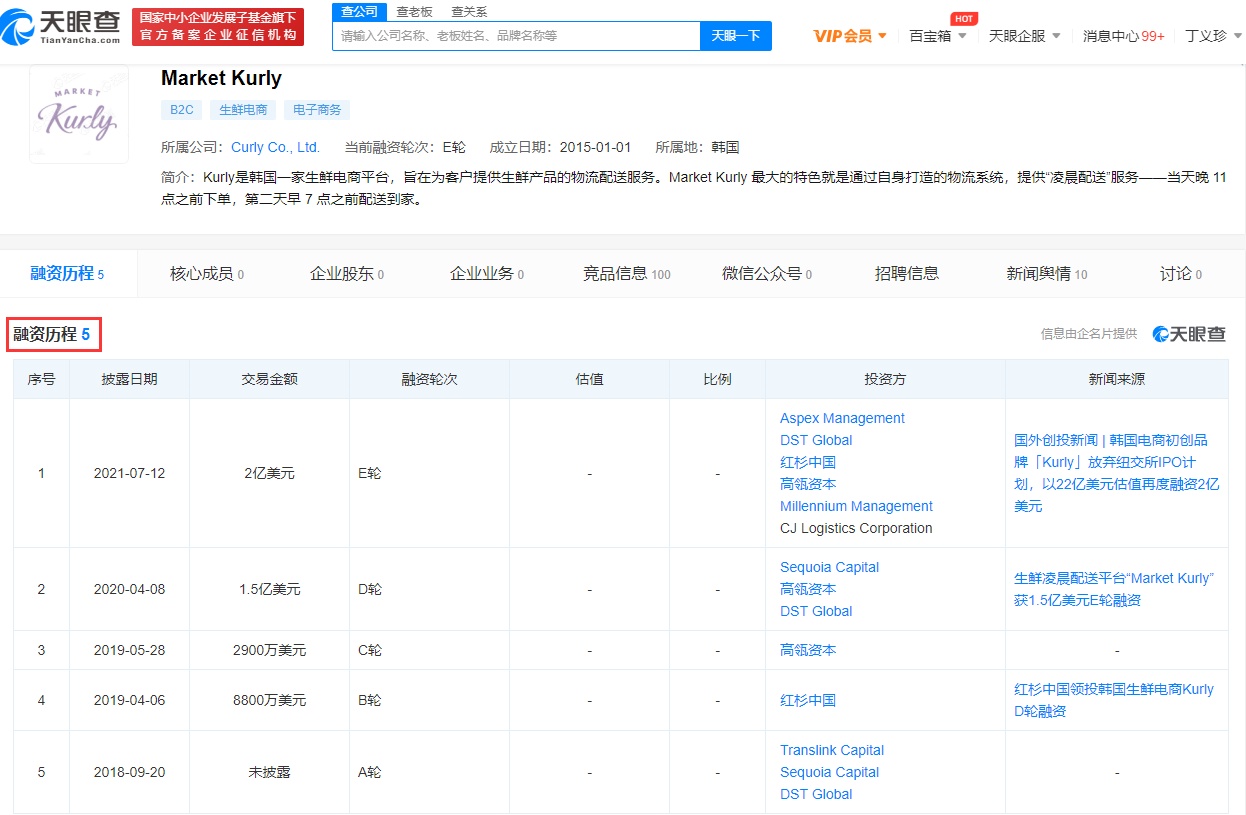Open Translink Capital investor link
The width and height of the screenshot is (1246, 815).
(x=832, y=750)
